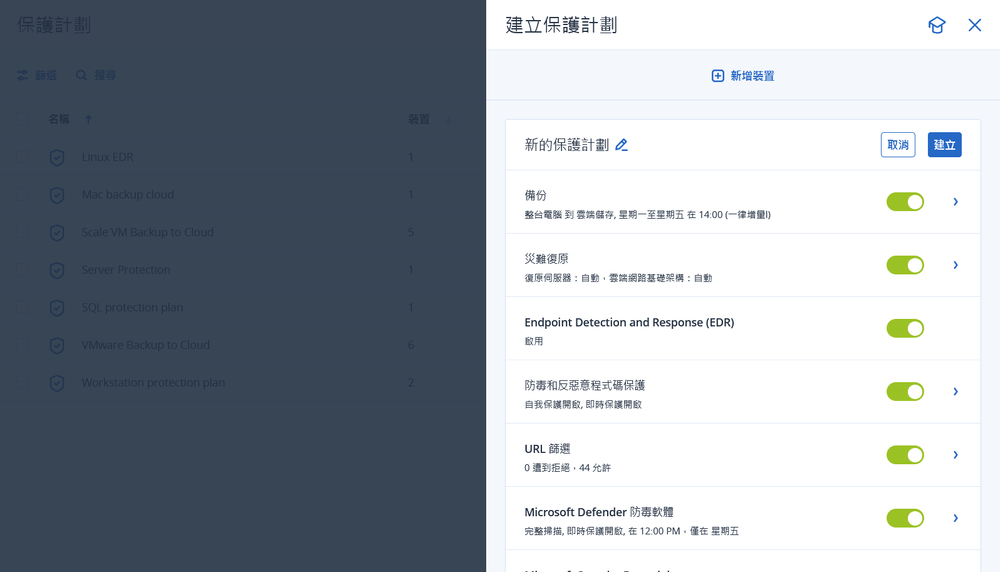Open Microsoft Defender 防毒軟體 details chevron

[x=955, y=518]
